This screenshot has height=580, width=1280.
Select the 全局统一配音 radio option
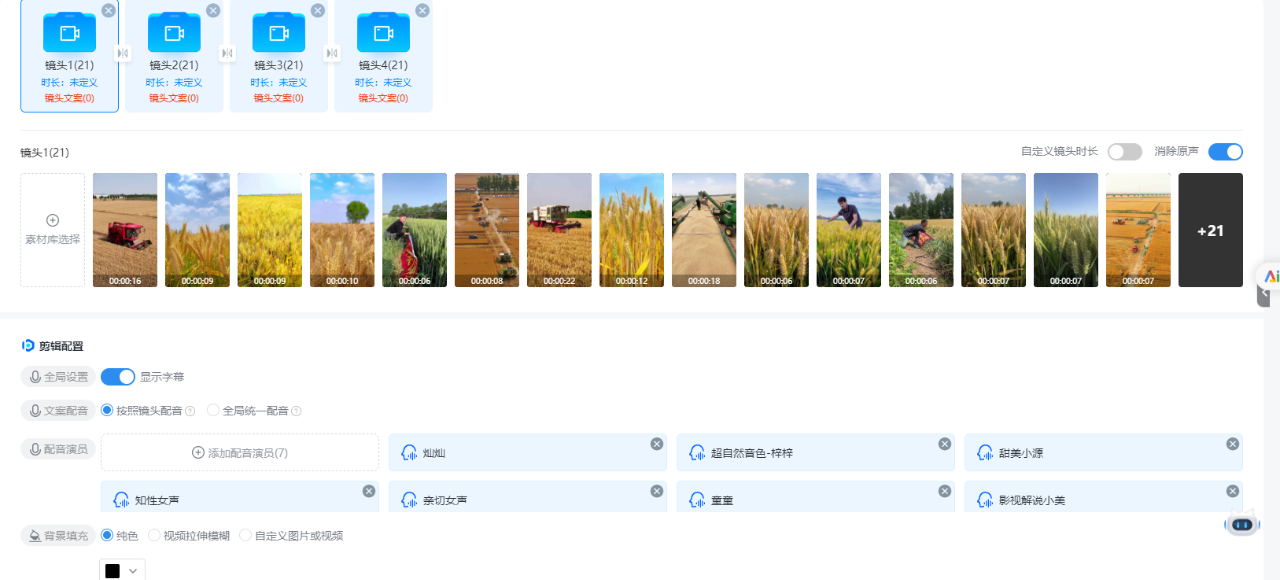pos(213,410)
